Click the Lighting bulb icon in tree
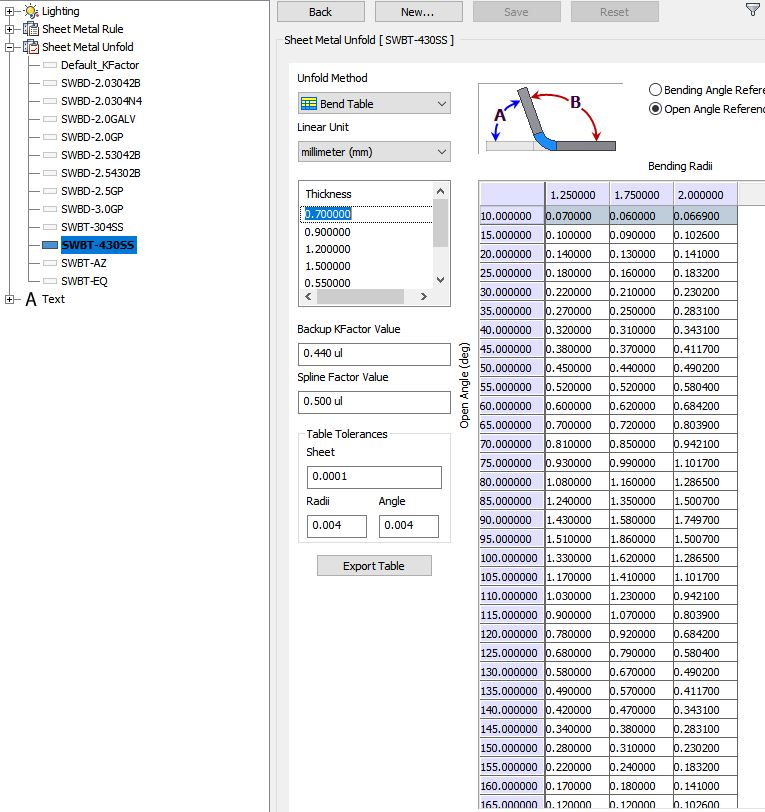The width and height of the screenshot is (765, 812). point(30,11)
